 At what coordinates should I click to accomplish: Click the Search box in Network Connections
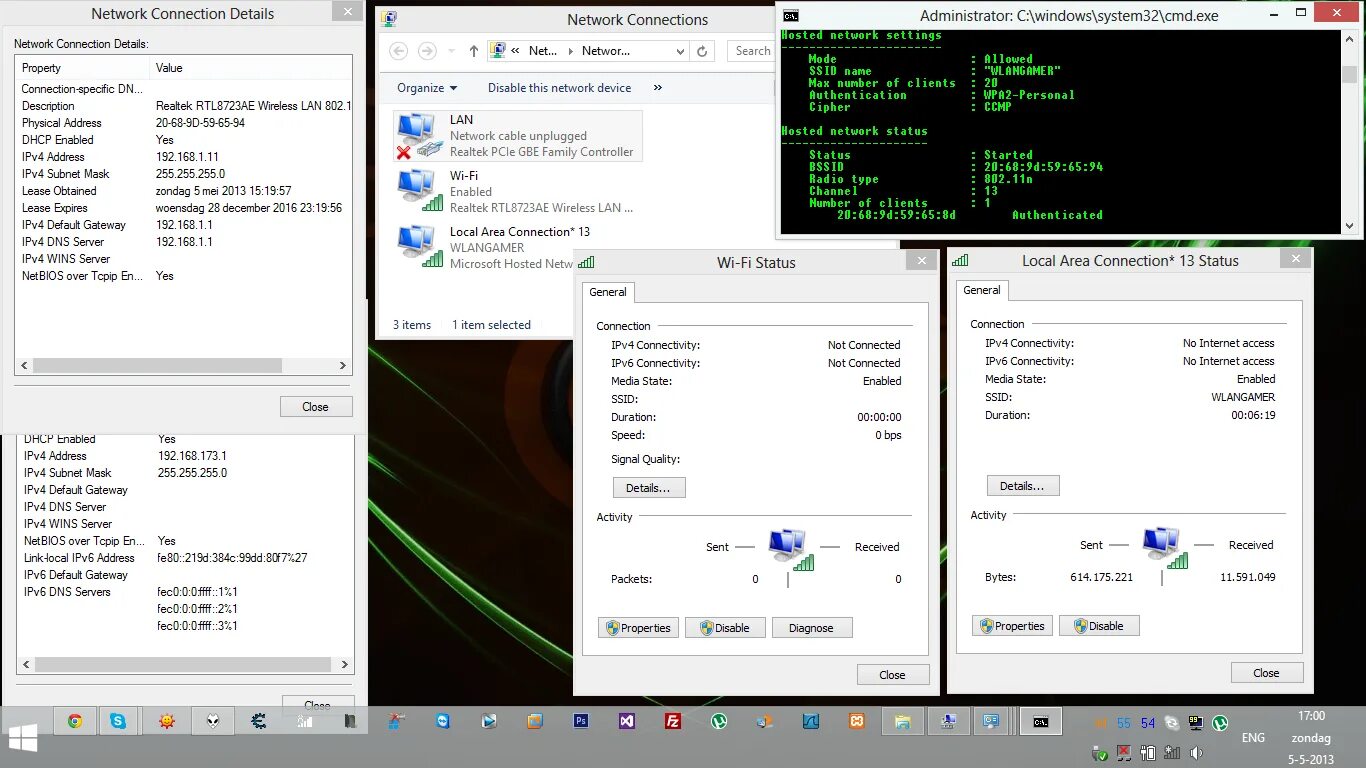click(751, 51)
